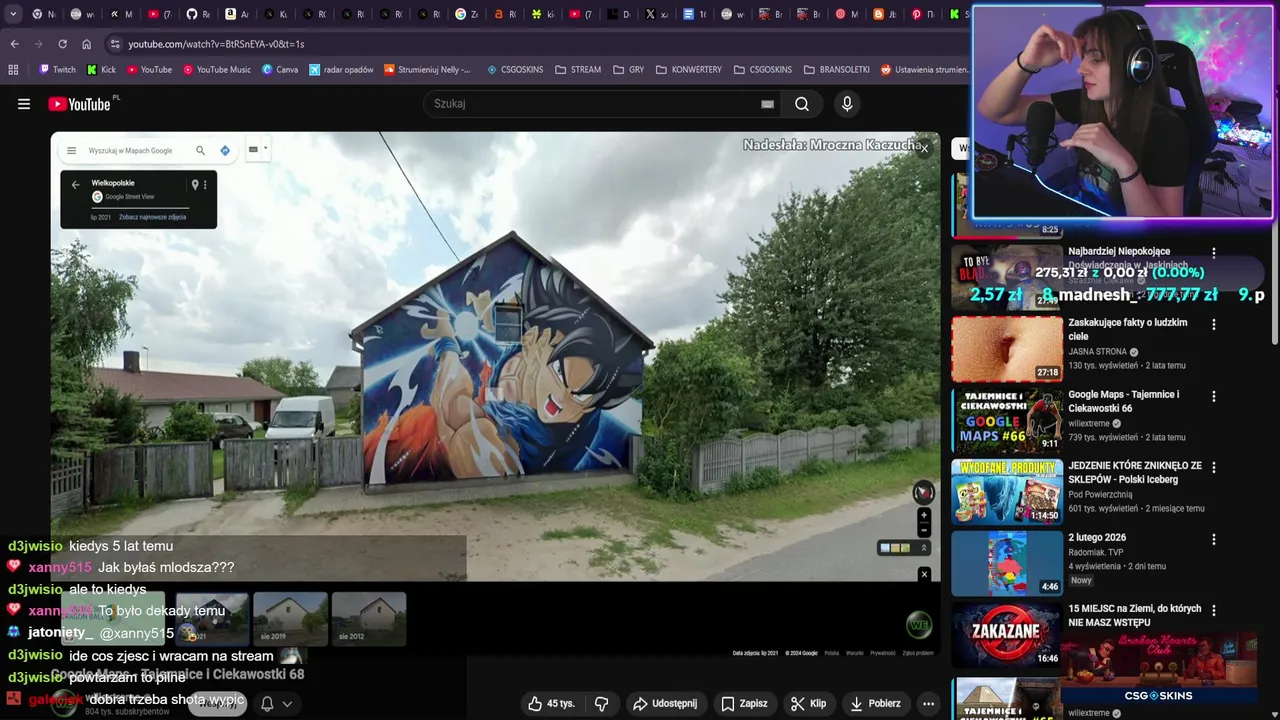
Task: Open the YouTube Music bookmark
Action: point(217,70)
